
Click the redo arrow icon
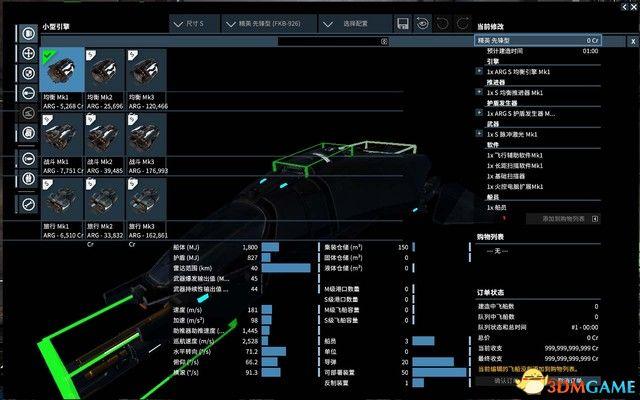tap(462, 24)
